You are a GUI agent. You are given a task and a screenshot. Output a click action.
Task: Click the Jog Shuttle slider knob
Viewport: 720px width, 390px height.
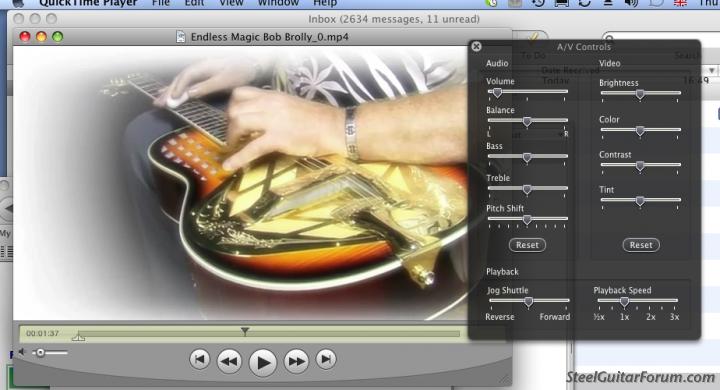pyautogui.click(x=529, y=302)
